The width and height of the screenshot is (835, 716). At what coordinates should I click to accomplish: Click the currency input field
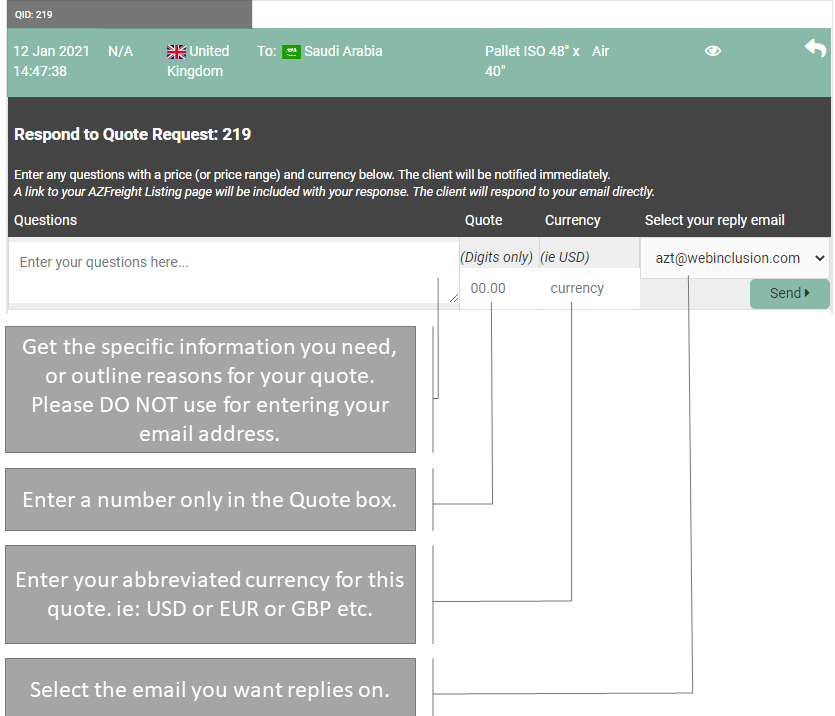click(x=589, y=288)
